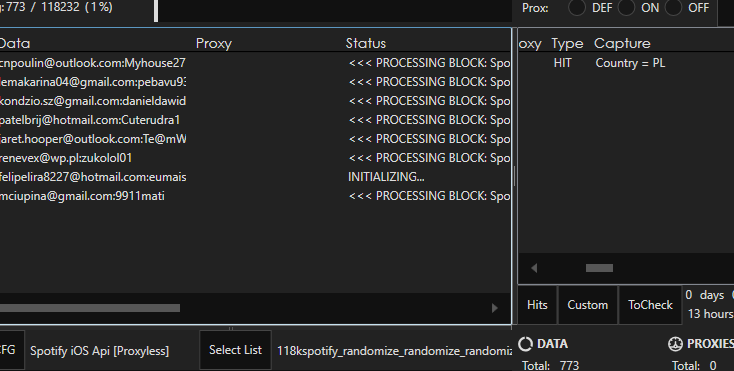
Task: Click the PROXIES globe icon
Action: pyautogui.click(x=675, y=344)
